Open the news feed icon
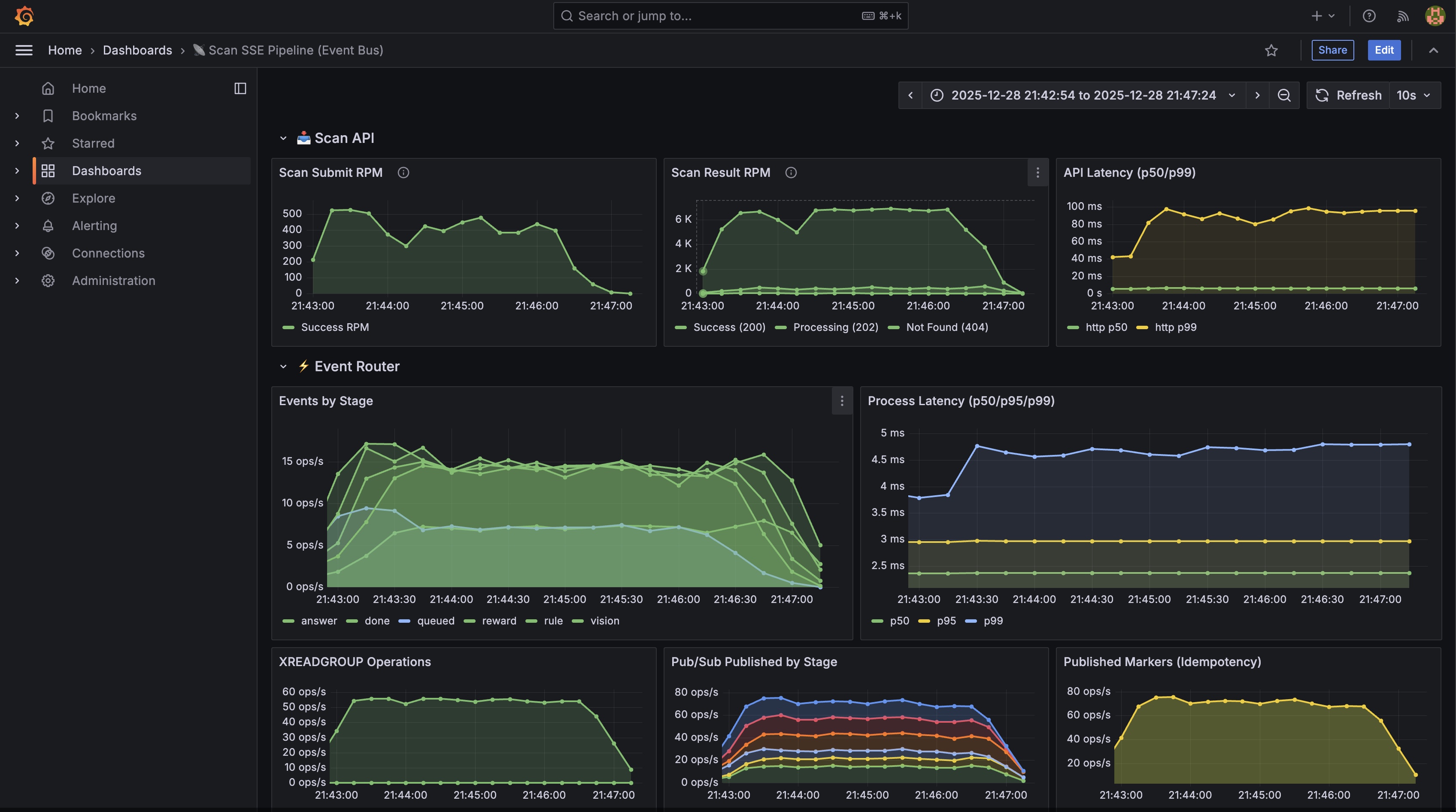Screen dimensions: 1456x812 [x=1402, y=16]
